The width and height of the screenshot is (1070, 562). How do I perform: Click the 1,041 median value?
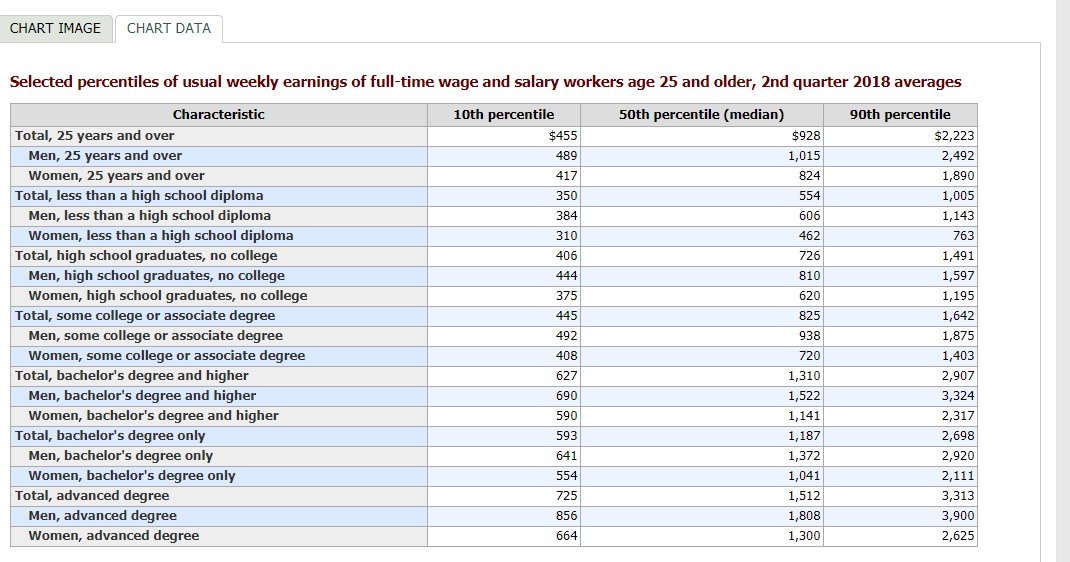(x=804, y=475)
